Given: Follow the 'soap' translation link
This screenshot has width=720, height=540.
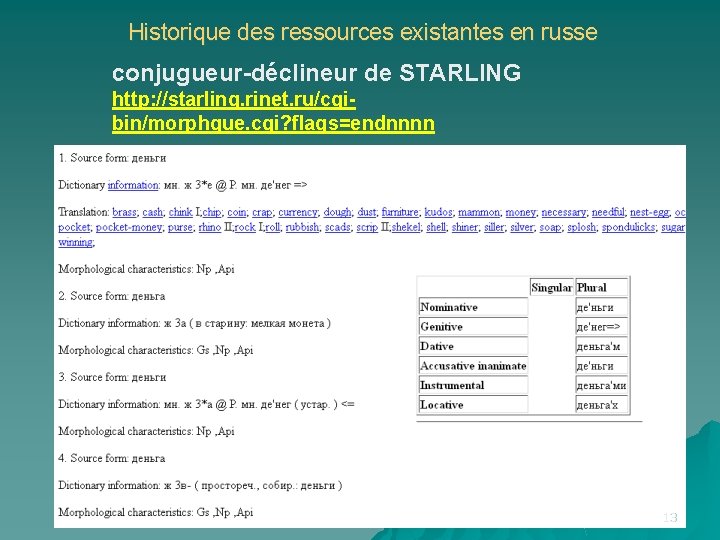Looking at the screenshot, I should (550, 227).
